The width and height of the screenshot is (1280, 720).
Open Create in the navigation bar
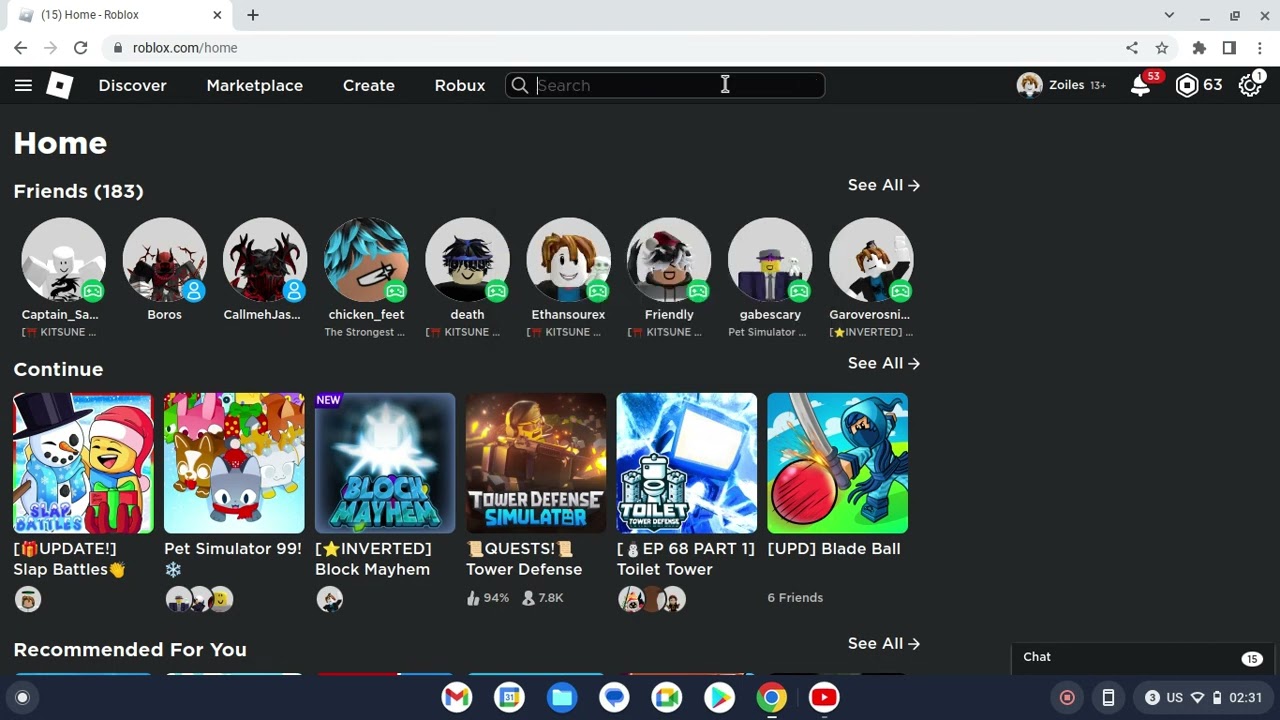point(368,86)
